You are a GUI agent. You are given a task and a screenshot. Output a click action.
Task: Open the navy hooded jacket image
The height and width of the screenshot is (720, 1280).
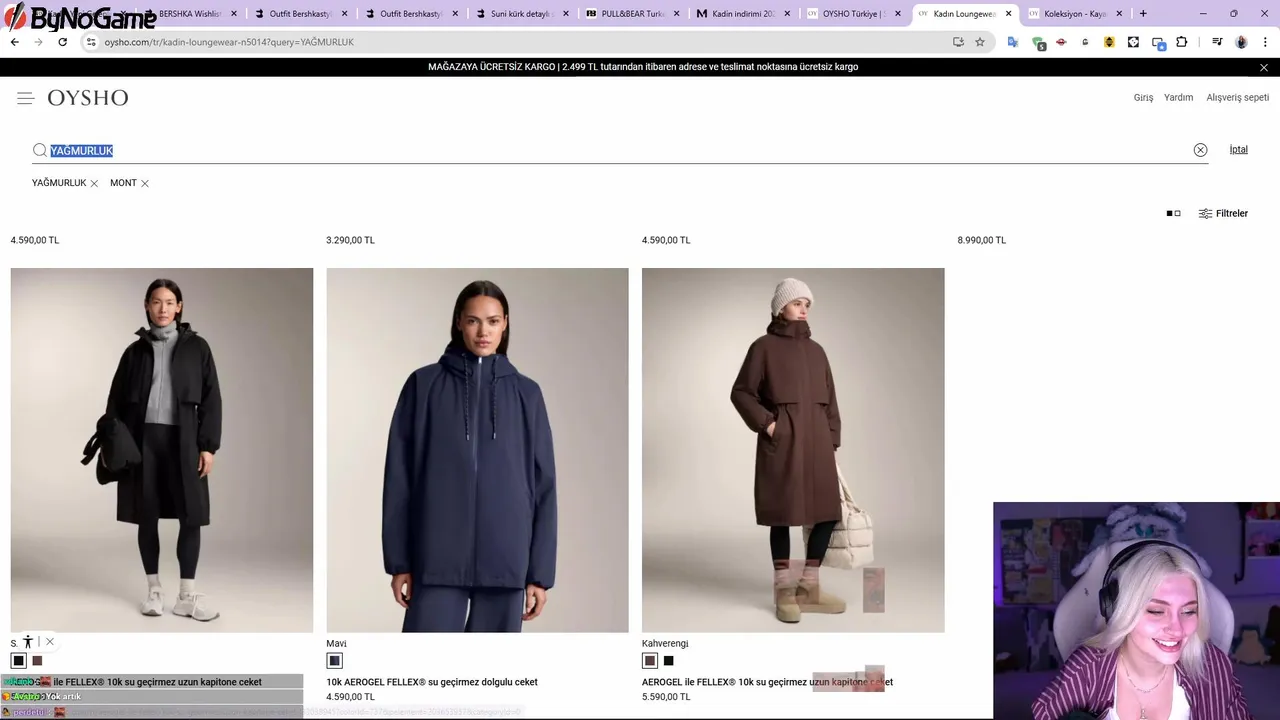point(477,450)
